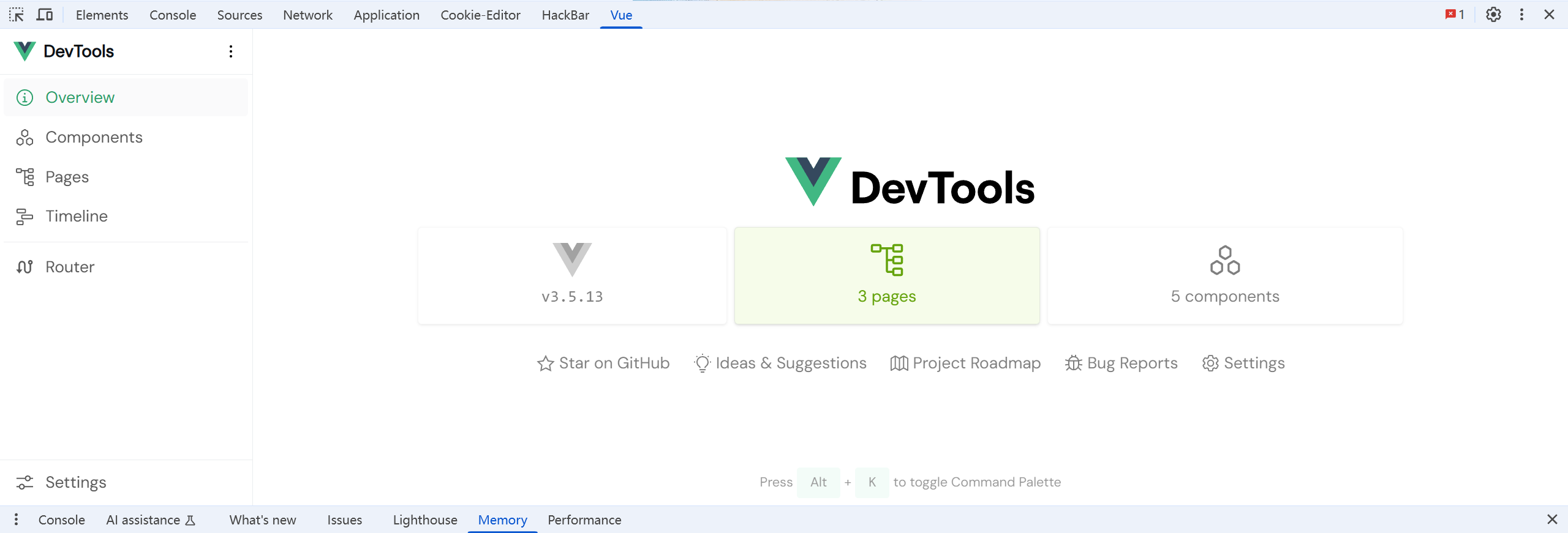The height and width of the screenshot is (533, 1568).
Task: Click the Timeline icon in sidebar
Action: (x=24, y=217)
